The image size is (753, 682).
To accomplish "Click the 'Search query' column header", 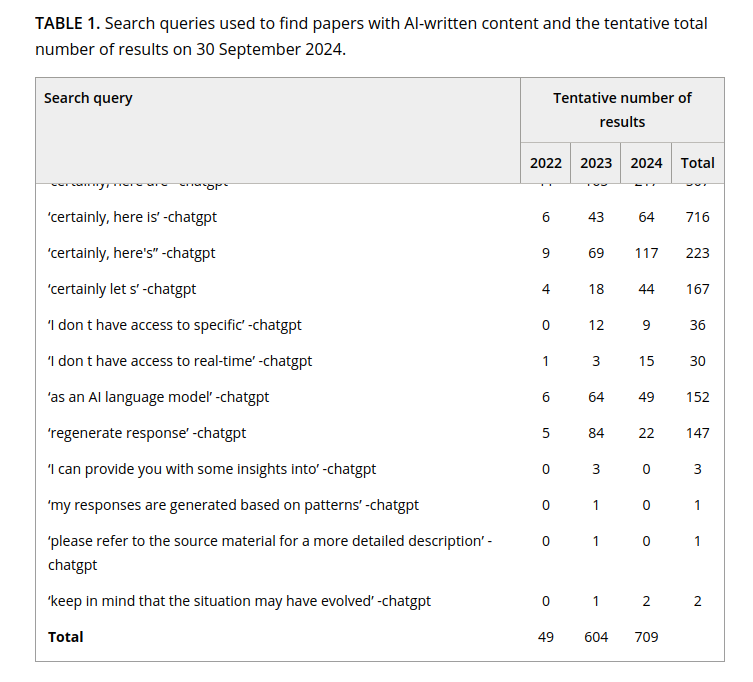I will coord(88,98).
